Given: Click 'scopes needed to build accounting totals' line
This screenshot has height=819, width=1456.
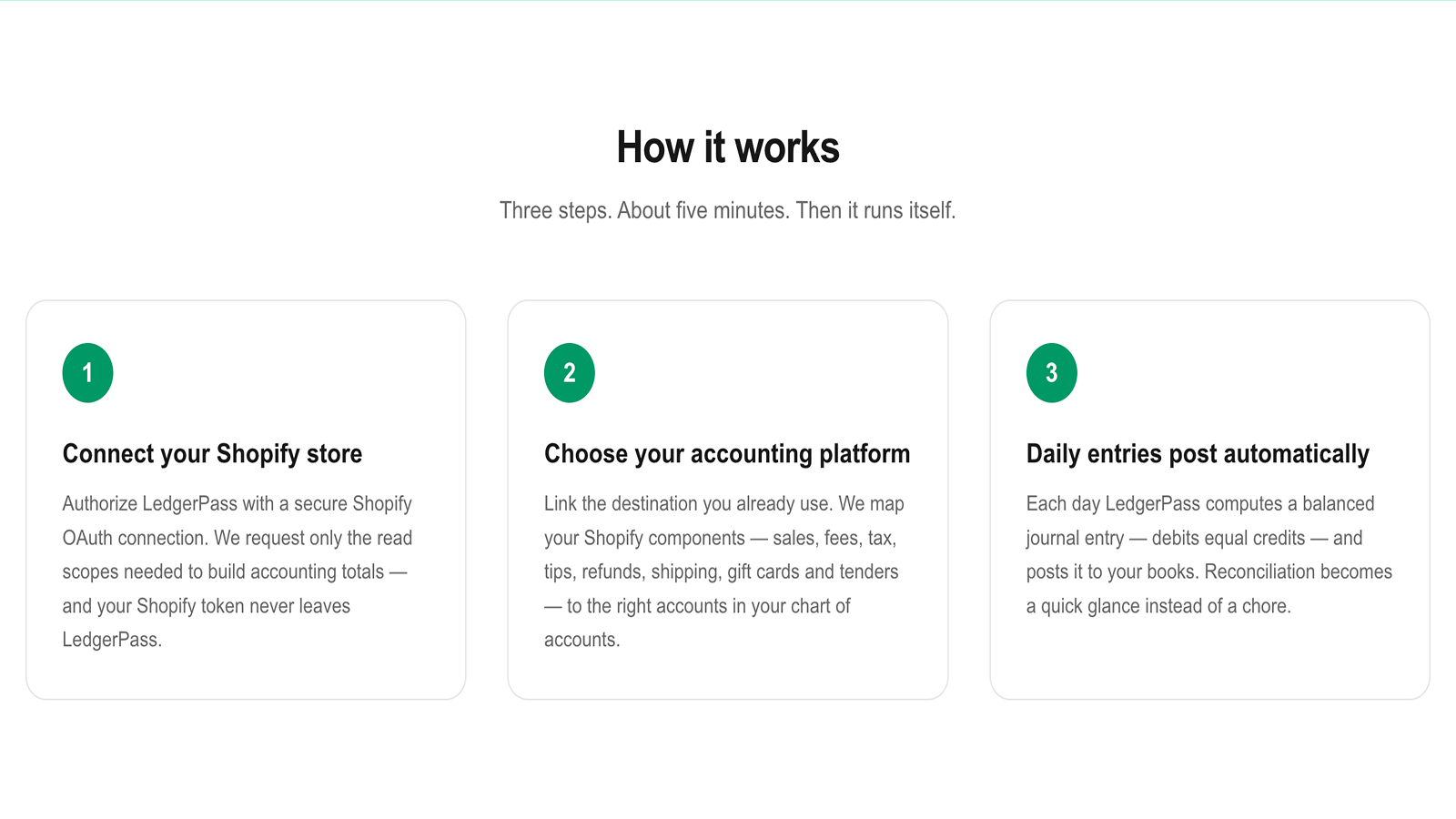Looking at the screenshot, I should tap(223, 571).
